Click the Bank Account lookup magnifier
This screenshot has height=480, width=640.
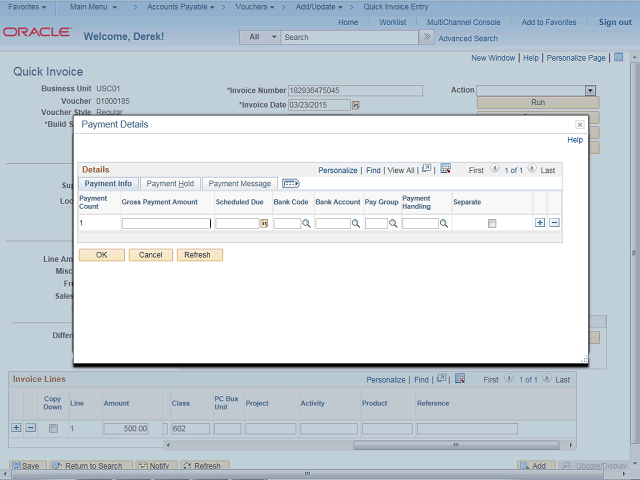click(x=356, y=224)
